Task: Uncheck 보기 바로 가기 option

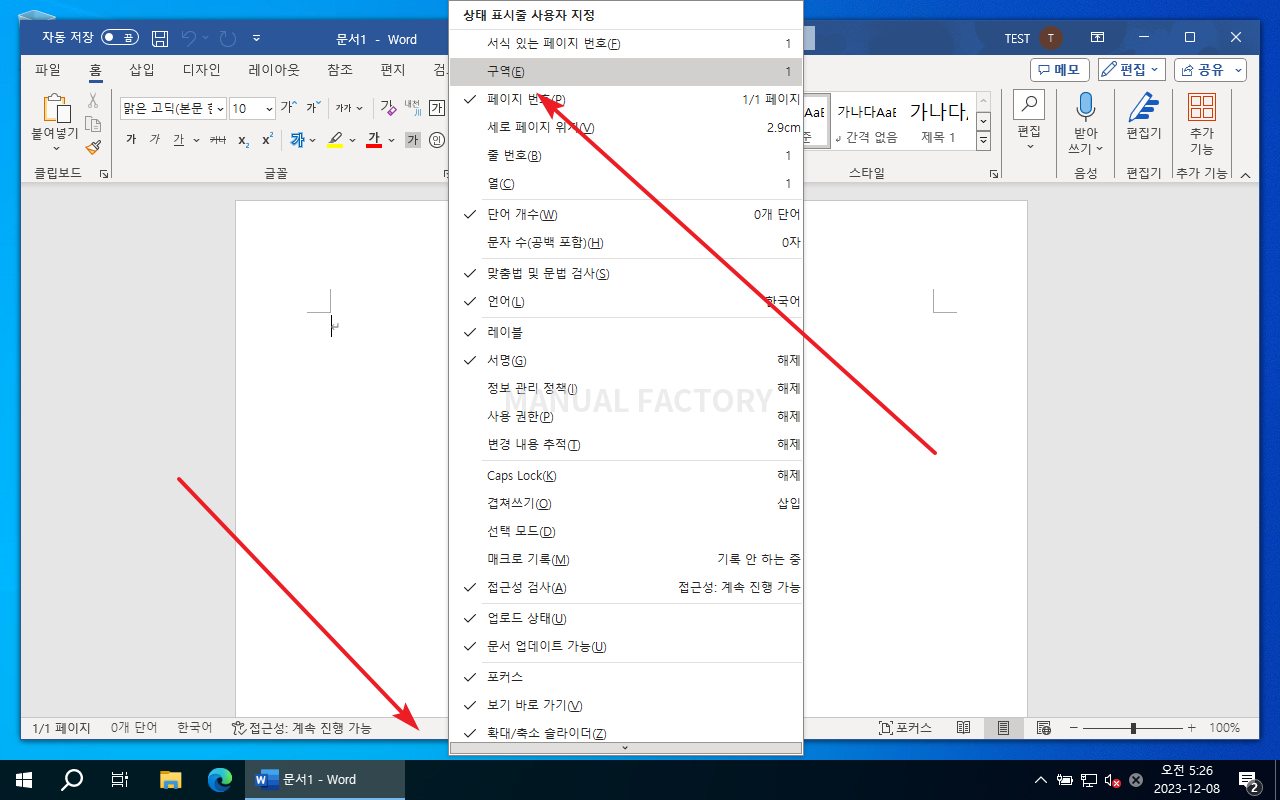Action: [x=626, y=706]
